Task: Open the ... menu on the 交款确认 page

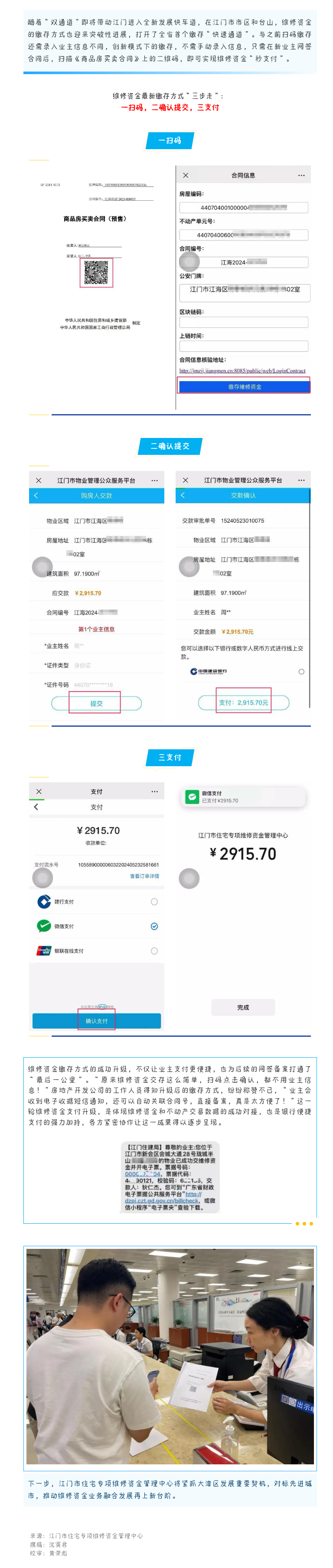Action: coord(300,481)
